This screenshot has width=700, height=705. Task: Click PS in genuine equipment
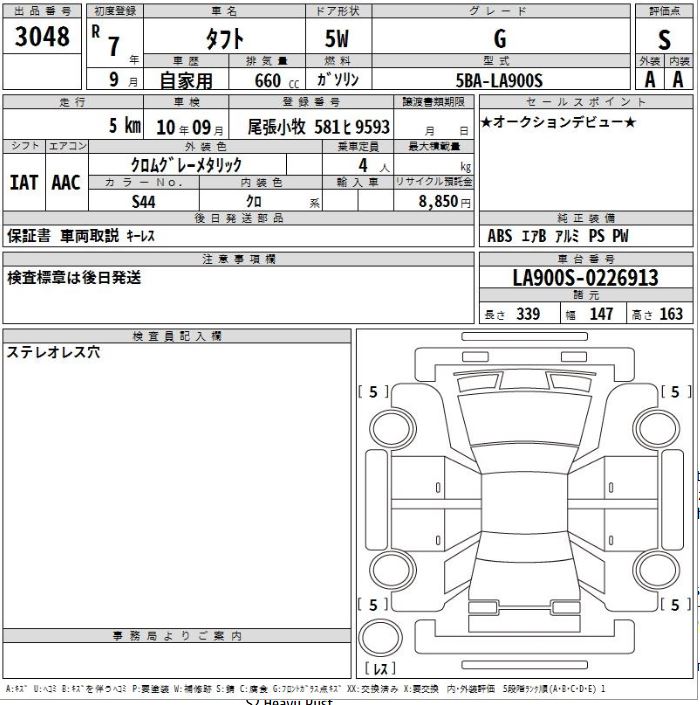coord(597,236)
